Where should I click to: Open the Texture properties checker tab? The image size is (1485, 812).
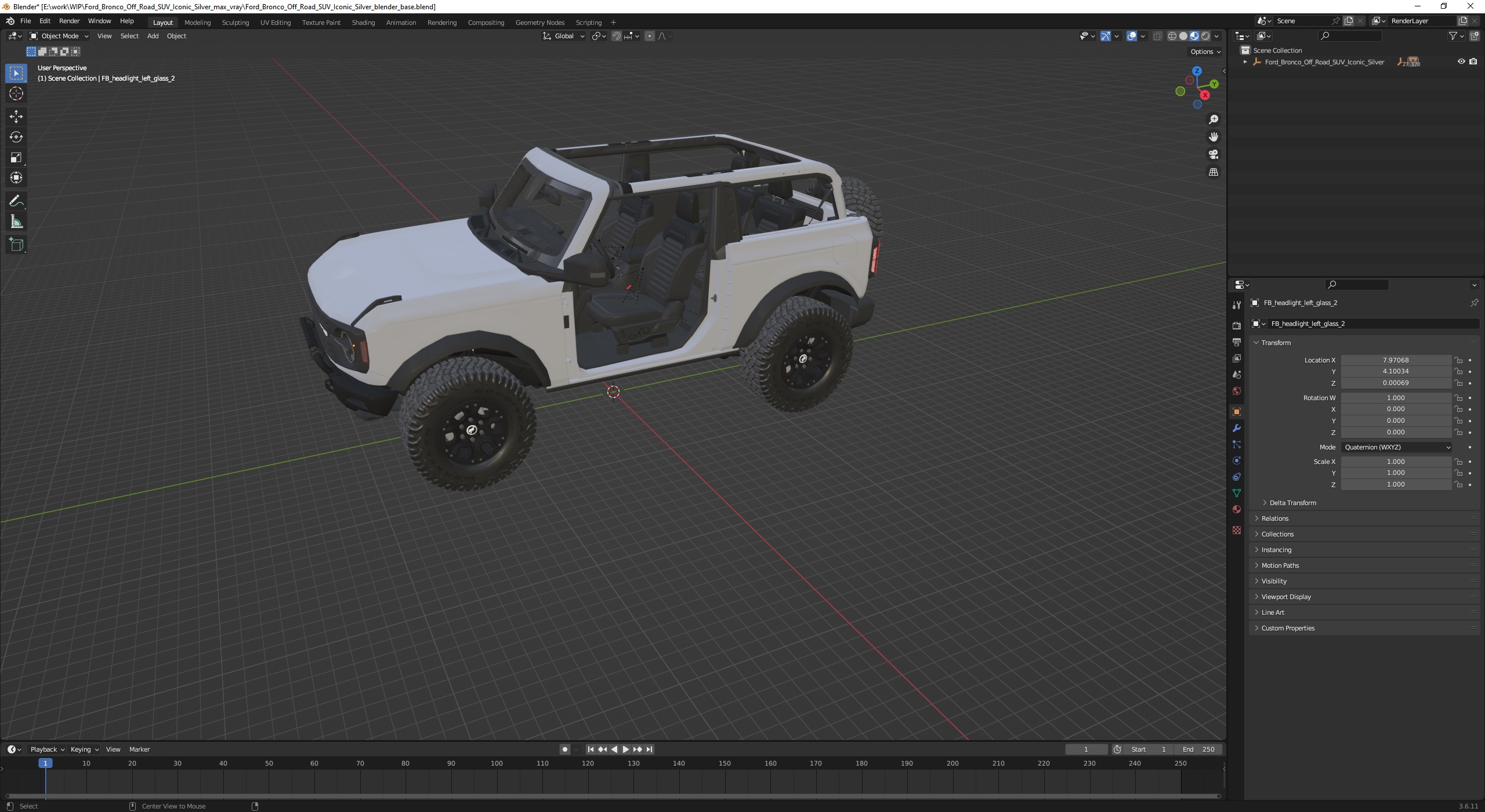1236,530
